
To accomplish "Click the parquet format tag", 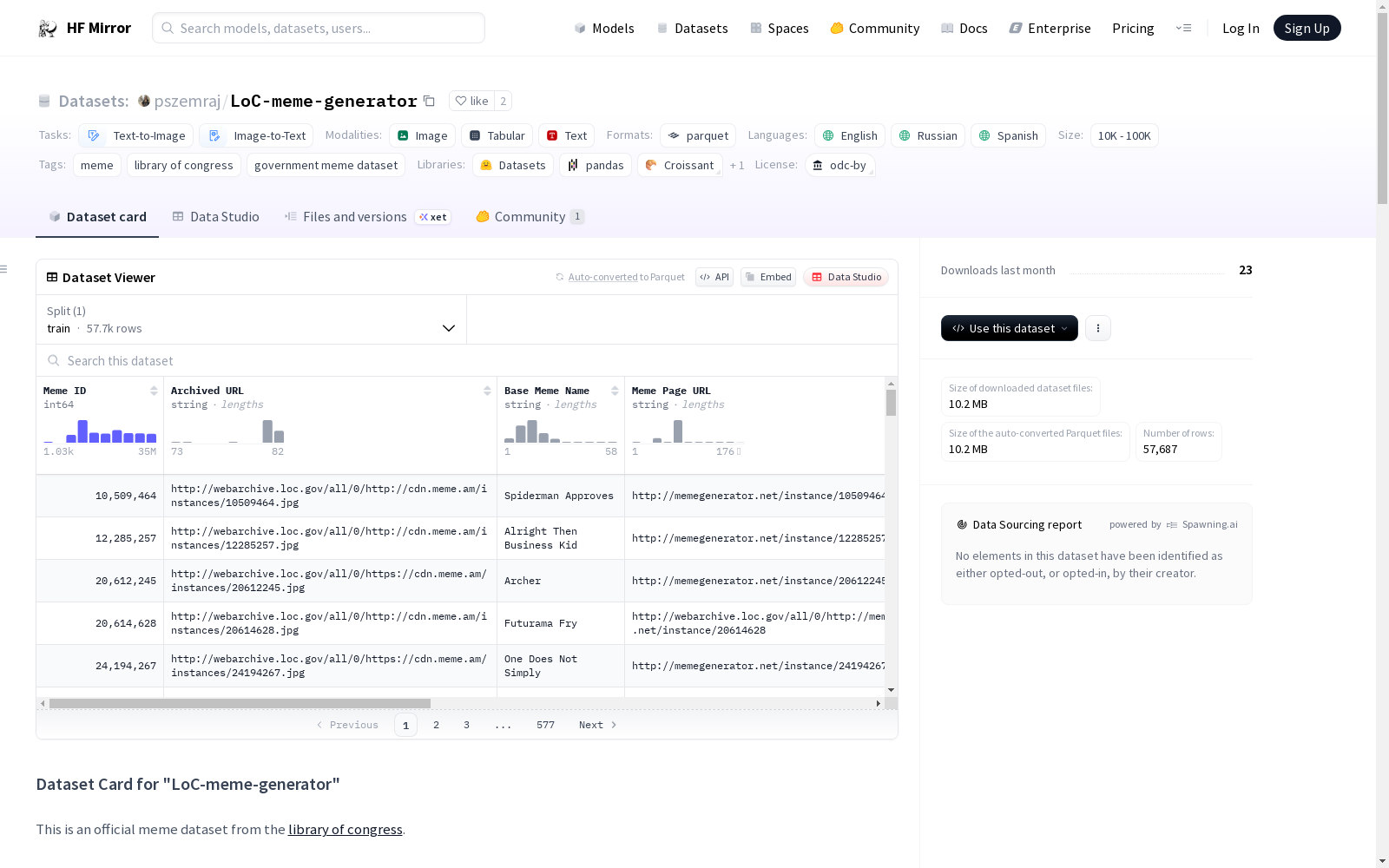I will click(x=698, y=135).
